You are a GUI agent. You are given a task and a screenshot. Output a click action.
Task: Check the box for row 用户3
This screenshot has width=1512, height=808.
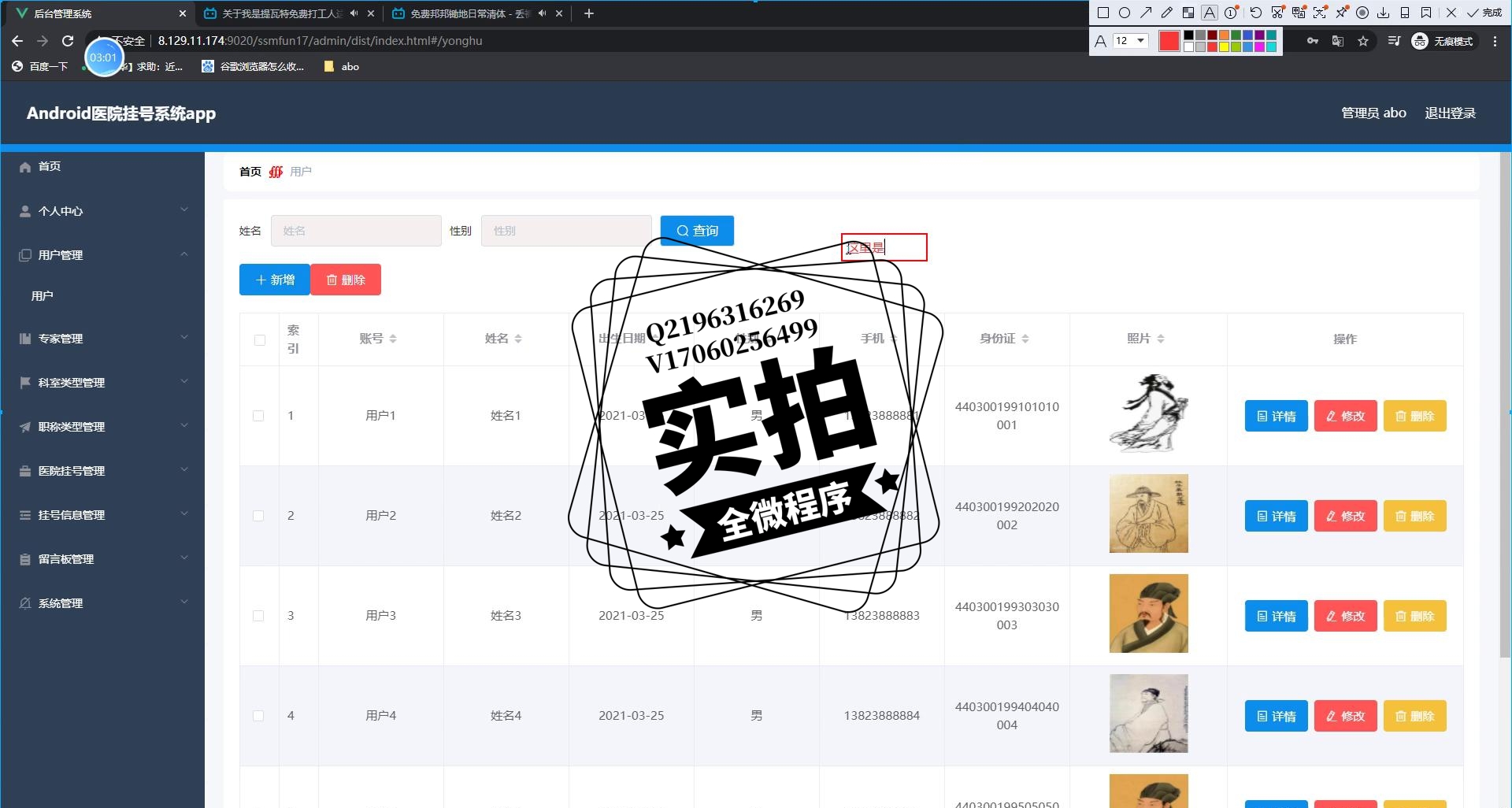click(258, 616)
